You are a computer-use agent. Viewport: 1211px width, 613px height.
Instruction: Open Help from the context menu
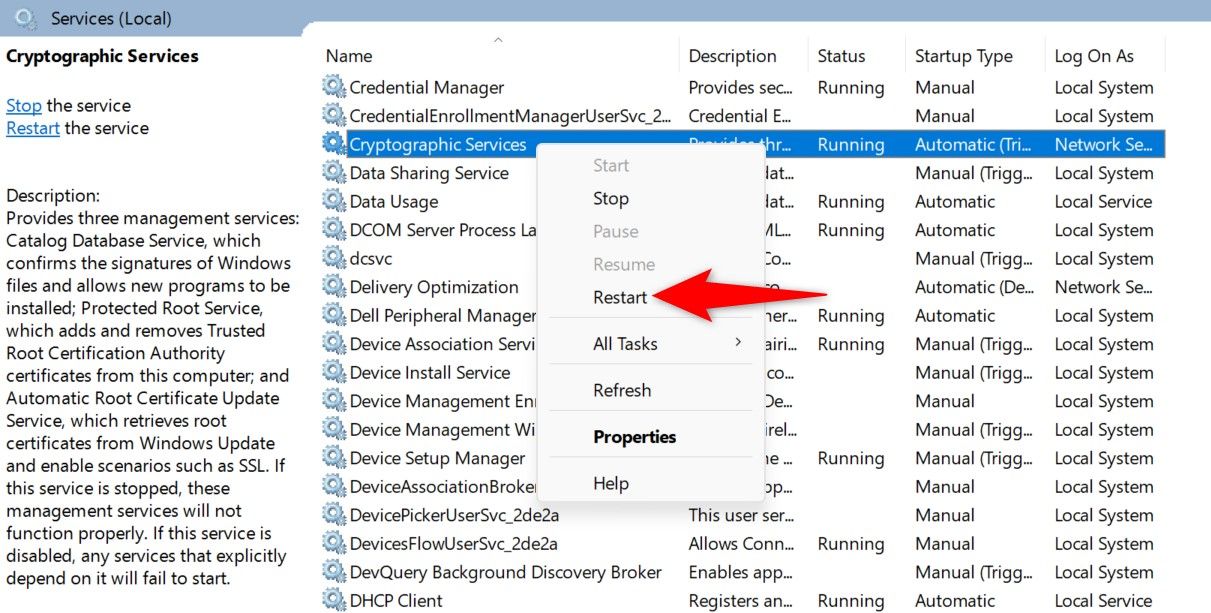[x=611, y=483]
